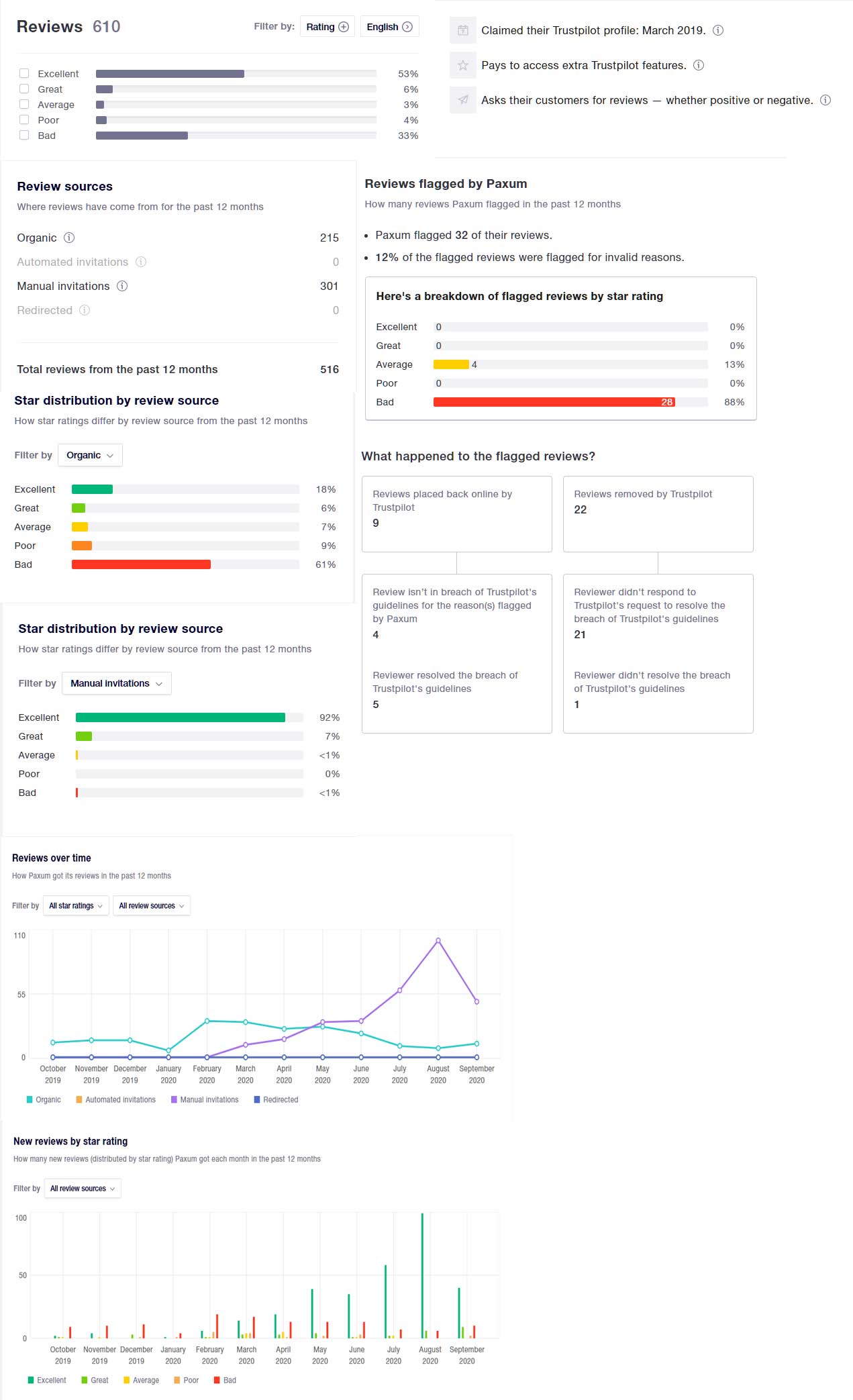Image resolution: width=853 pixels, height=1400 pixels.
Task: Open the info icon next to Manual invitations
Action: pyautogui.click(x=122, y=286)
